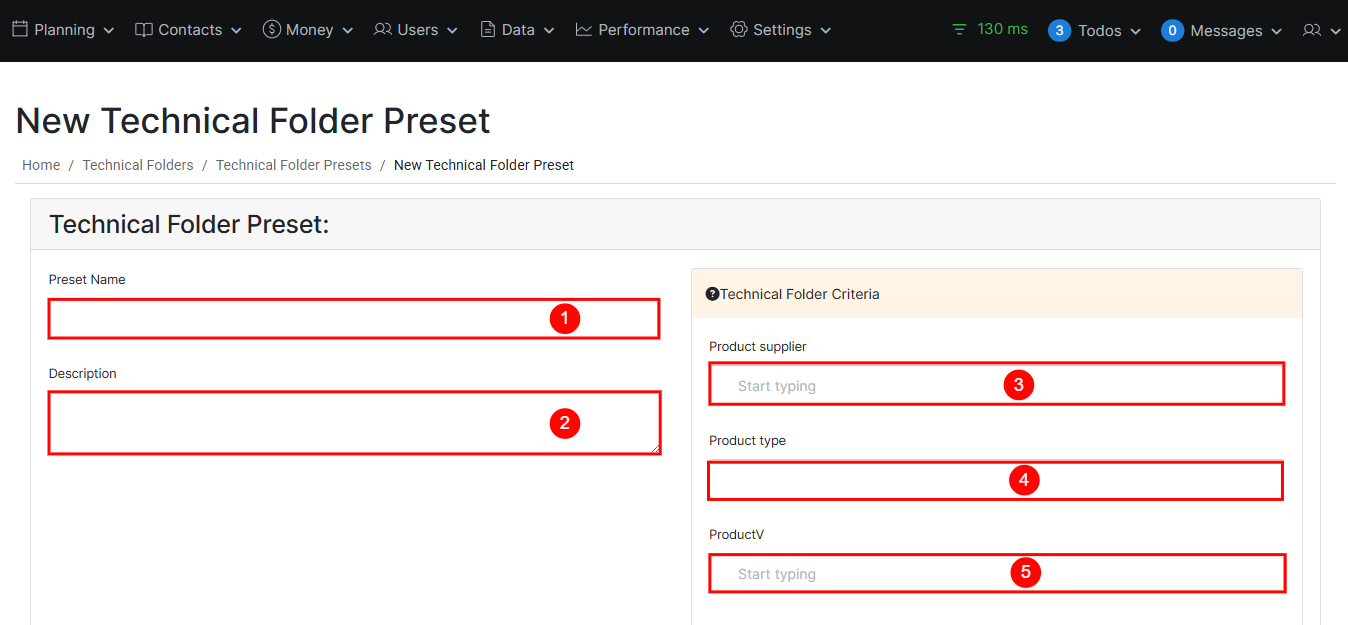Click the Contacts book icon
Screen dimensions: 1348x625
(144, 30)
